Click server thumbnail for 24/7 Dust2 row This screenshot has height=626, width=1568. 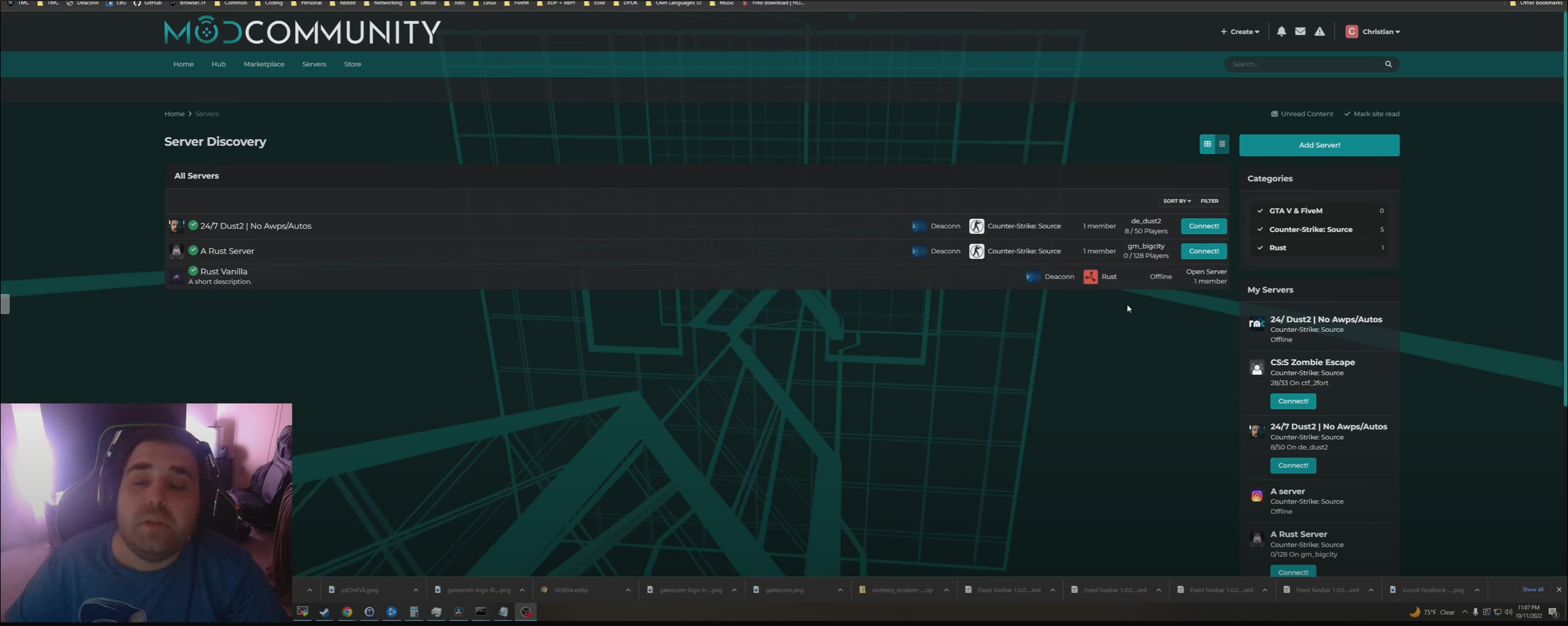point(176,226)
